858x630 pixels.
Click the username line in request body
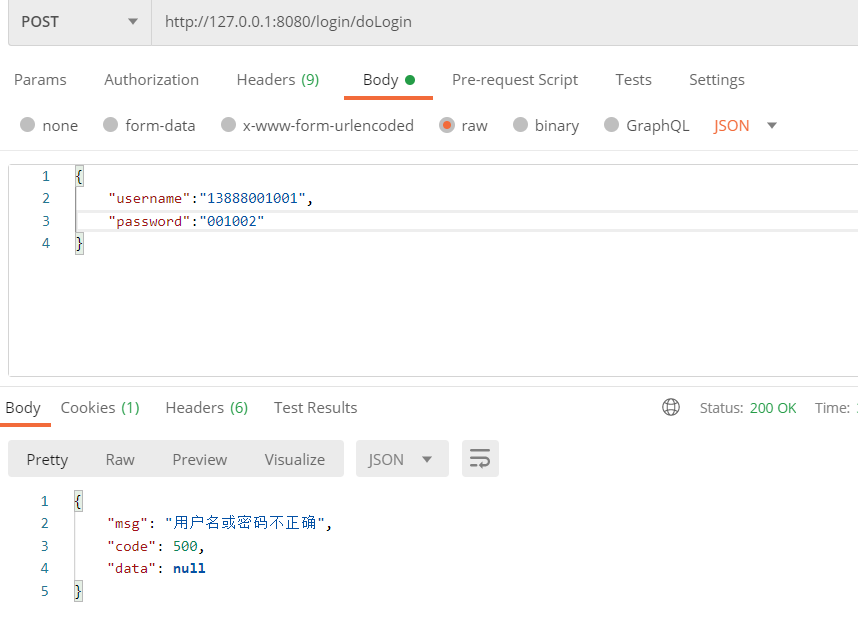pyautogui.click(x=211, y=198)
